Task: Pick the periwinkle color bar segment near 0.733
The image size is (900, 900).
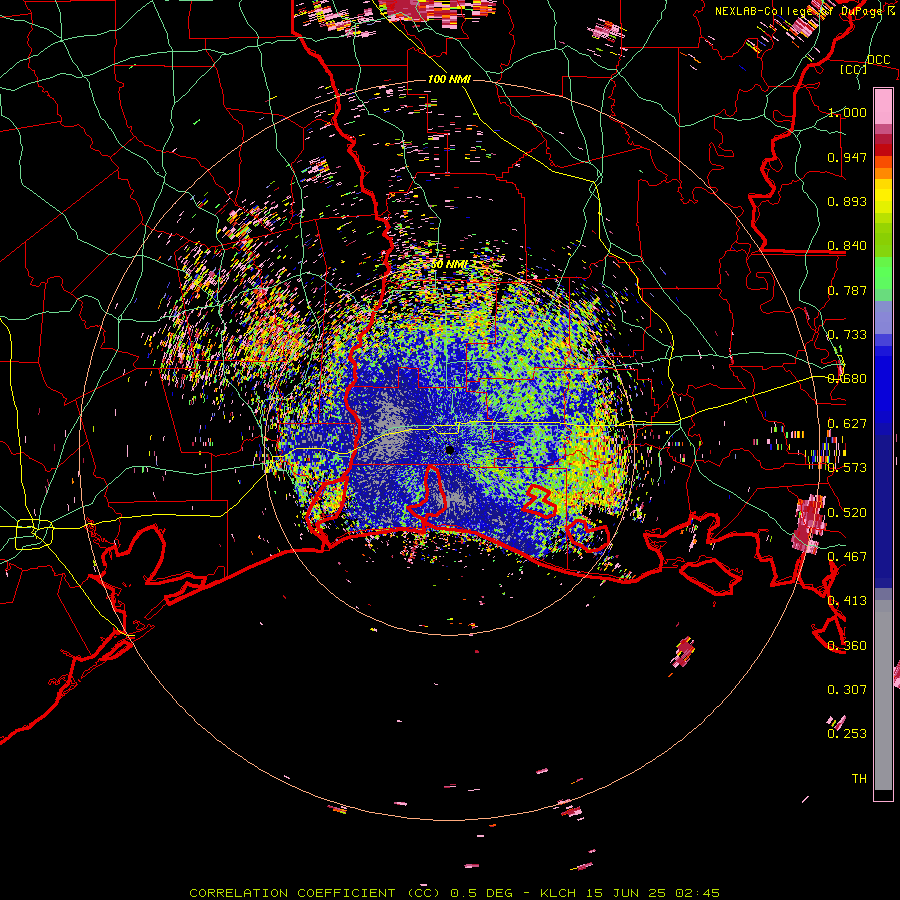Action: (883, 317)
